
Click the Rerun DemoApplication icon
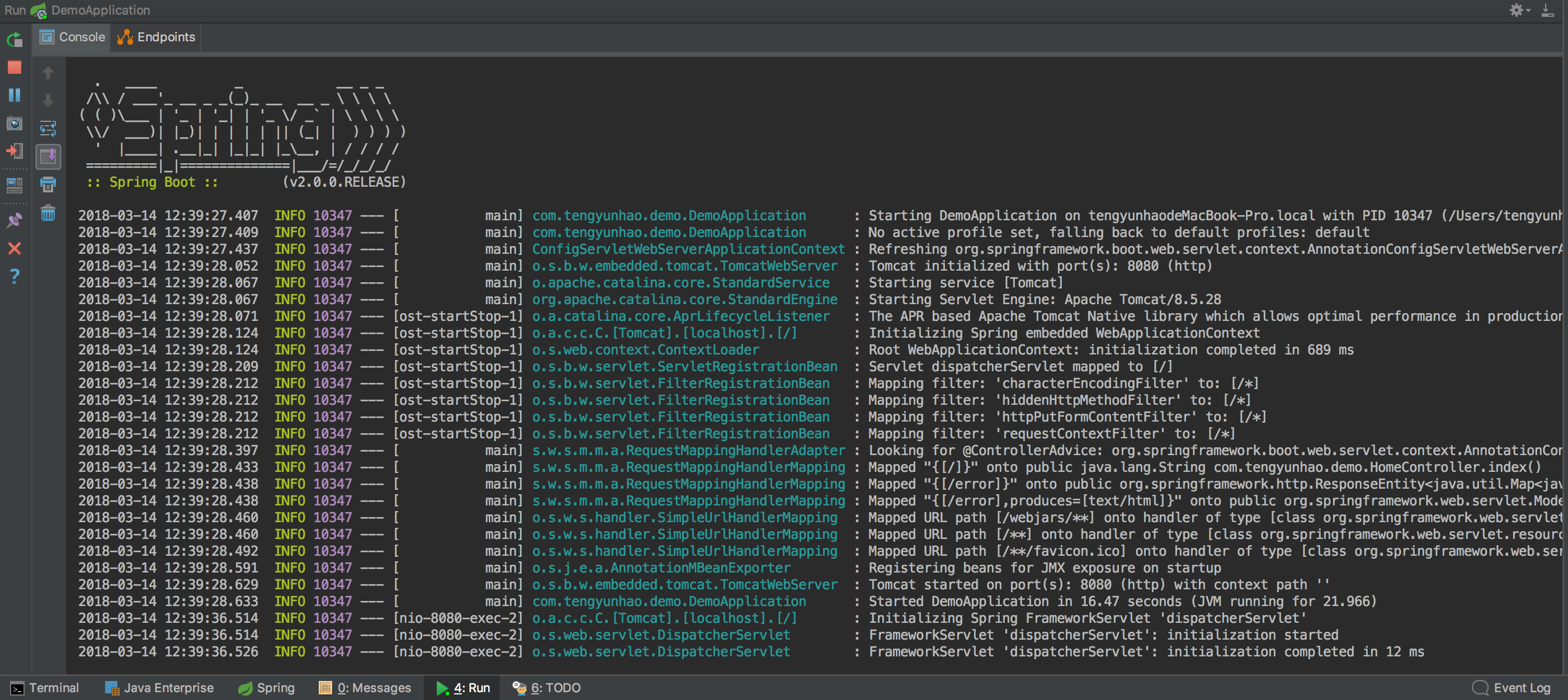15,40
